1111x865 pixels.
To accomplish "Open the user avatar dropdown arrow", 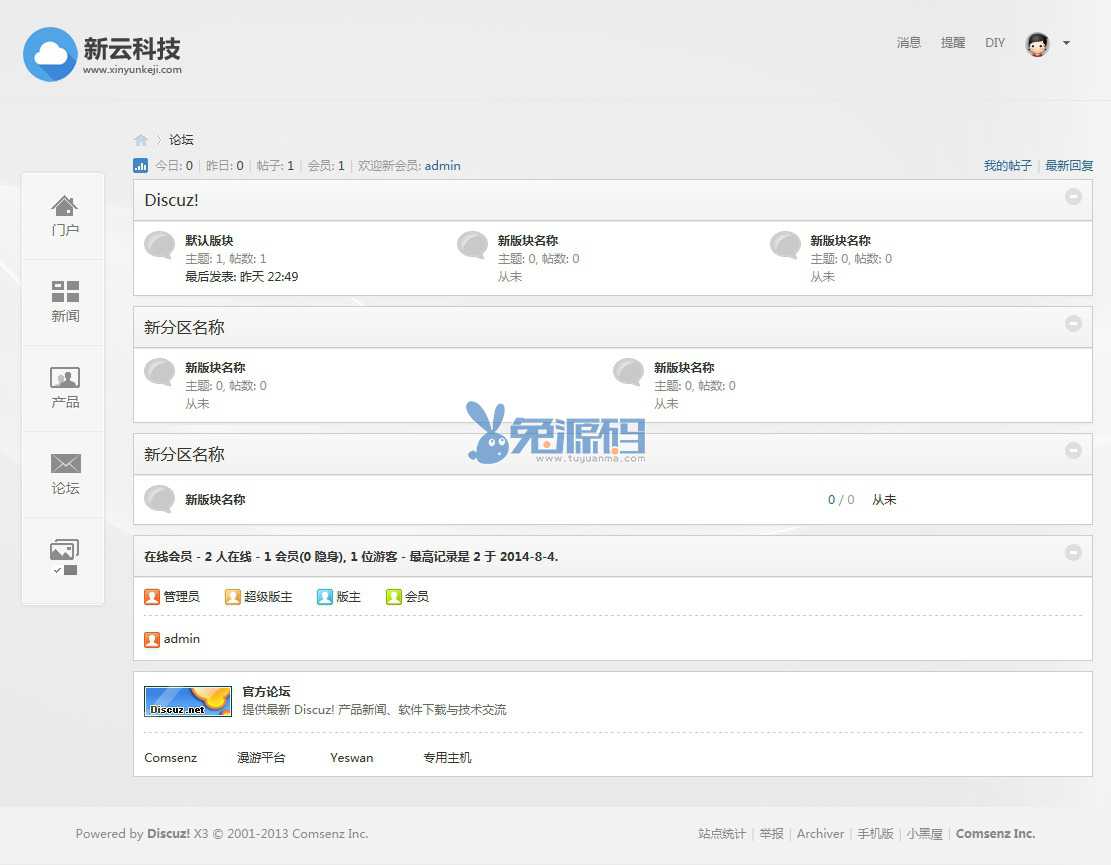I will 1066,43.
